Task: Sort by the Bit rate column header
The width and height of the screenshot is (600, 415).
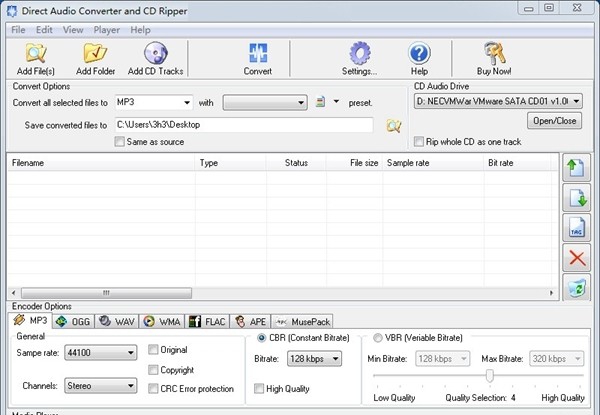Action: click(x=517, y=163)
